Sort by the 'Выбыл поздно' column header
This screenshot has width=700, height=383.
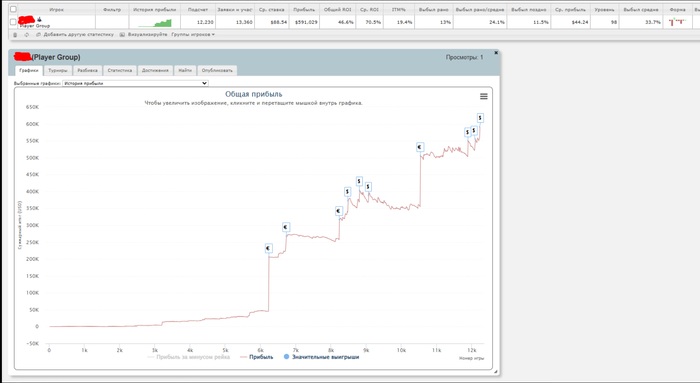(x=529, y=9)
